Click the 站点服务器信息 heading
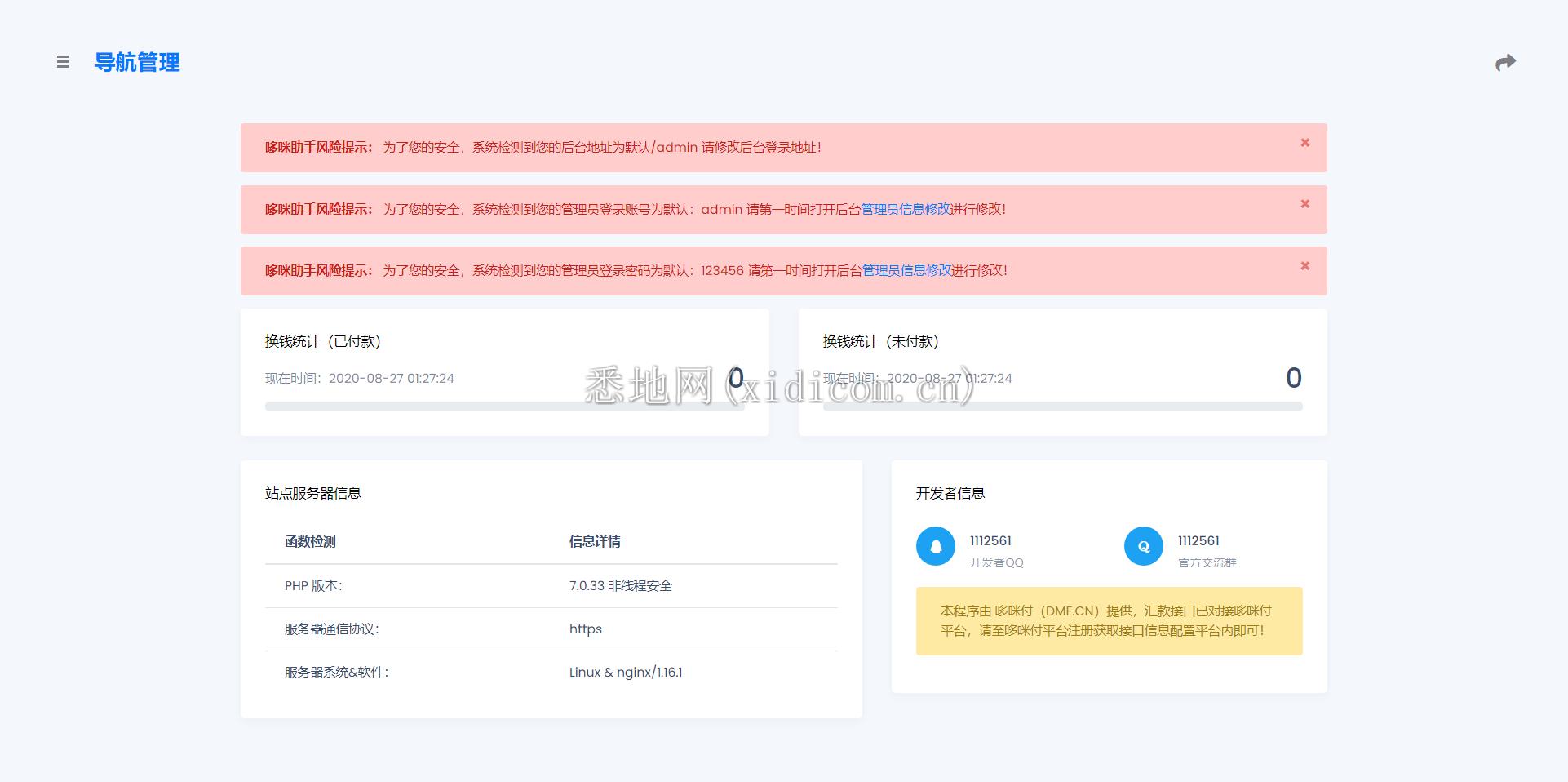The height and width of the screenshot is (782, 1568). (x=313, y=493)
